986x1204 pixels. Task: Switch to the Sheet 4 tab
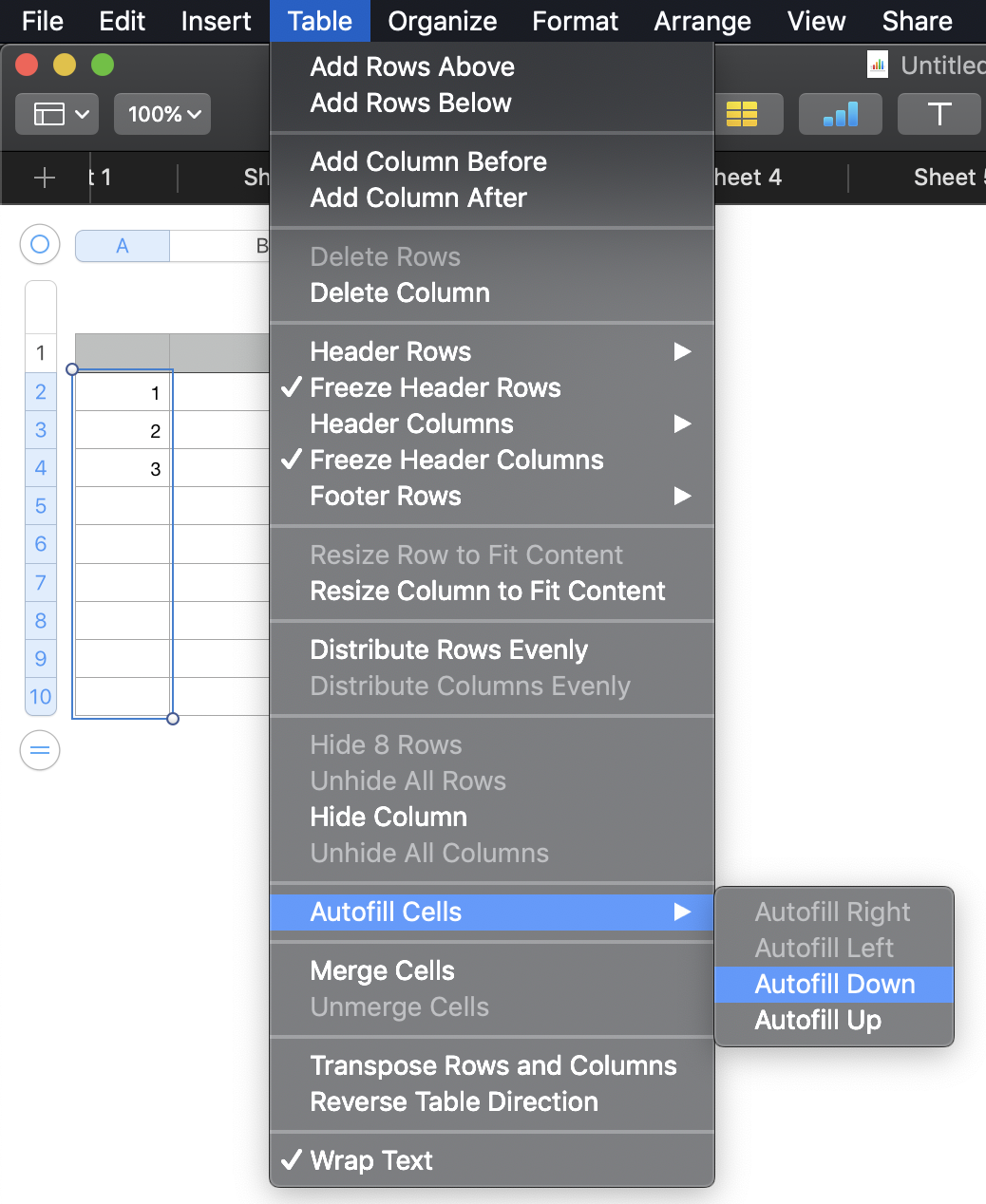click(x=749, y=178)
